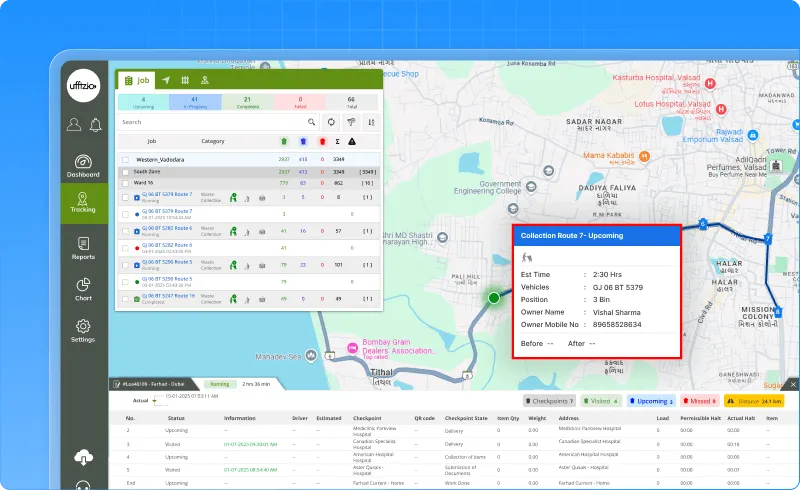Open the filter options in job panel
The image size is (800, 490).
tap(351, 122)
